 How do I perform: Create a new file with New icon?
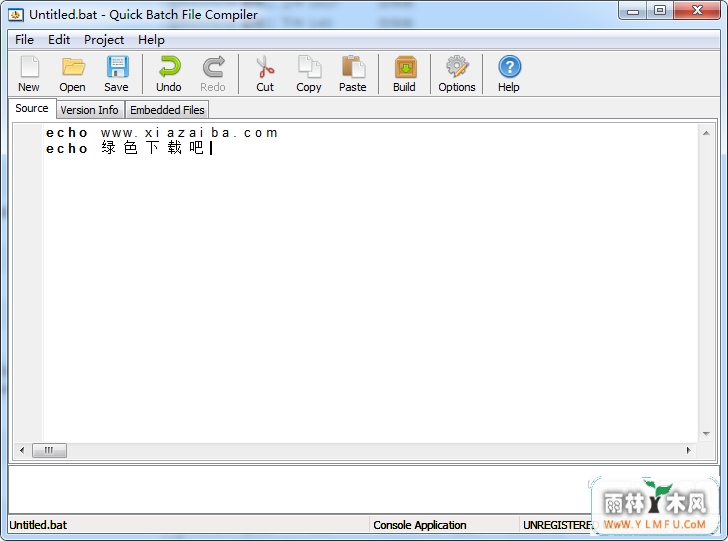(x=29, y=74)
